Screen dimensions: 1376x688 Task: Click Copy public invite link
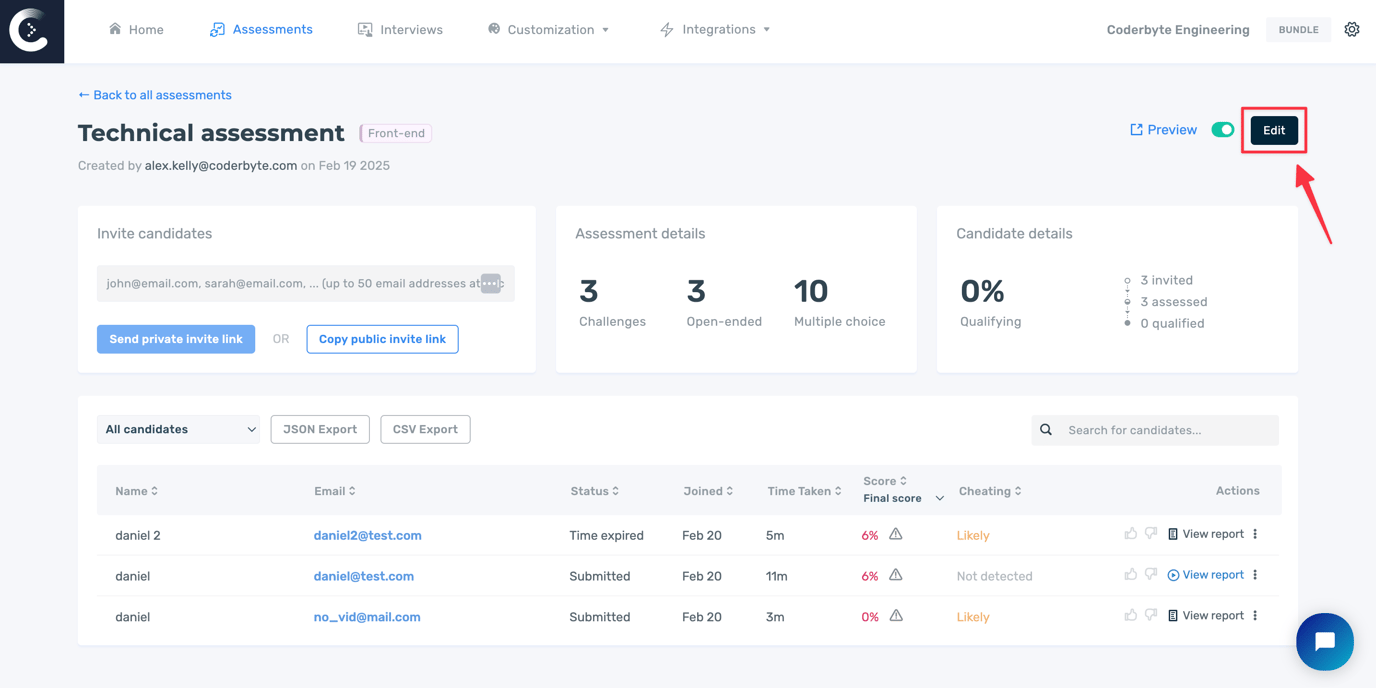(382, 339)
